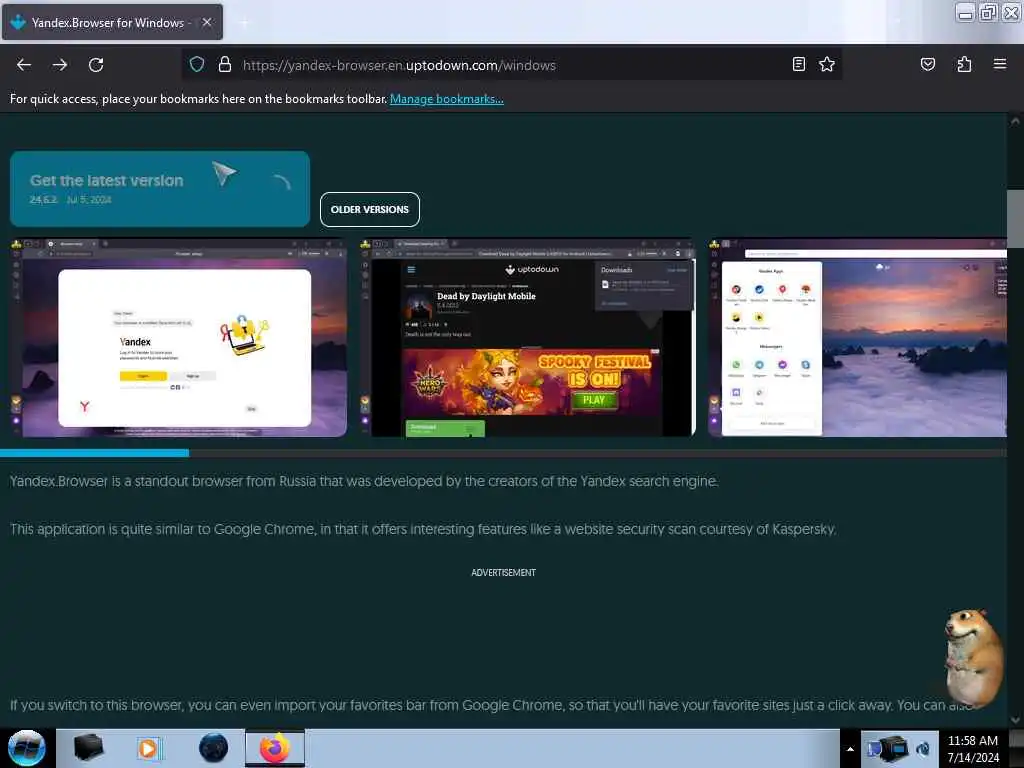Click Get the latest version button
The height and width of the screenshot is (768, 1024).
[x=160, y=189]
